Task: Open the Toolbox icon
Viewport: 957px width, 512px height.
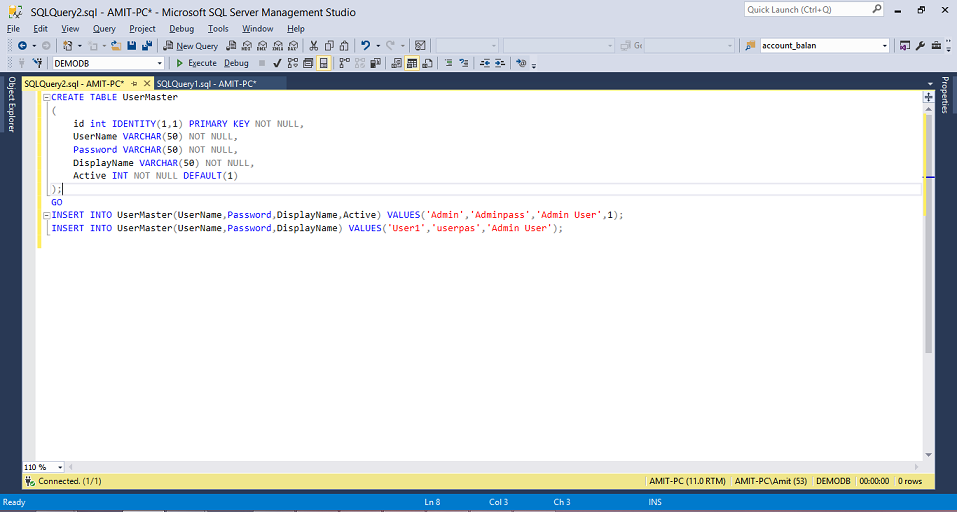Action: pos(936,45)
